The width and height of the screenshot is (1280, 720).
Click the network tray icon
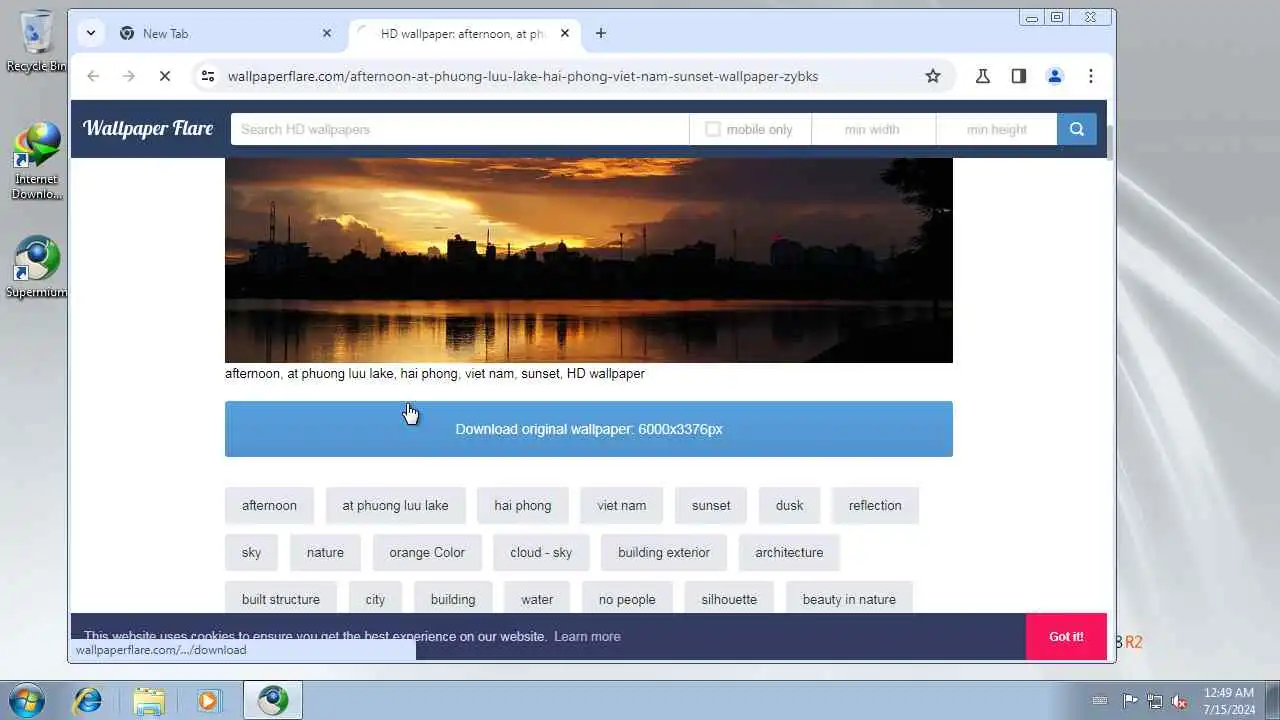pyautogui.click(x=1155, y=701)
